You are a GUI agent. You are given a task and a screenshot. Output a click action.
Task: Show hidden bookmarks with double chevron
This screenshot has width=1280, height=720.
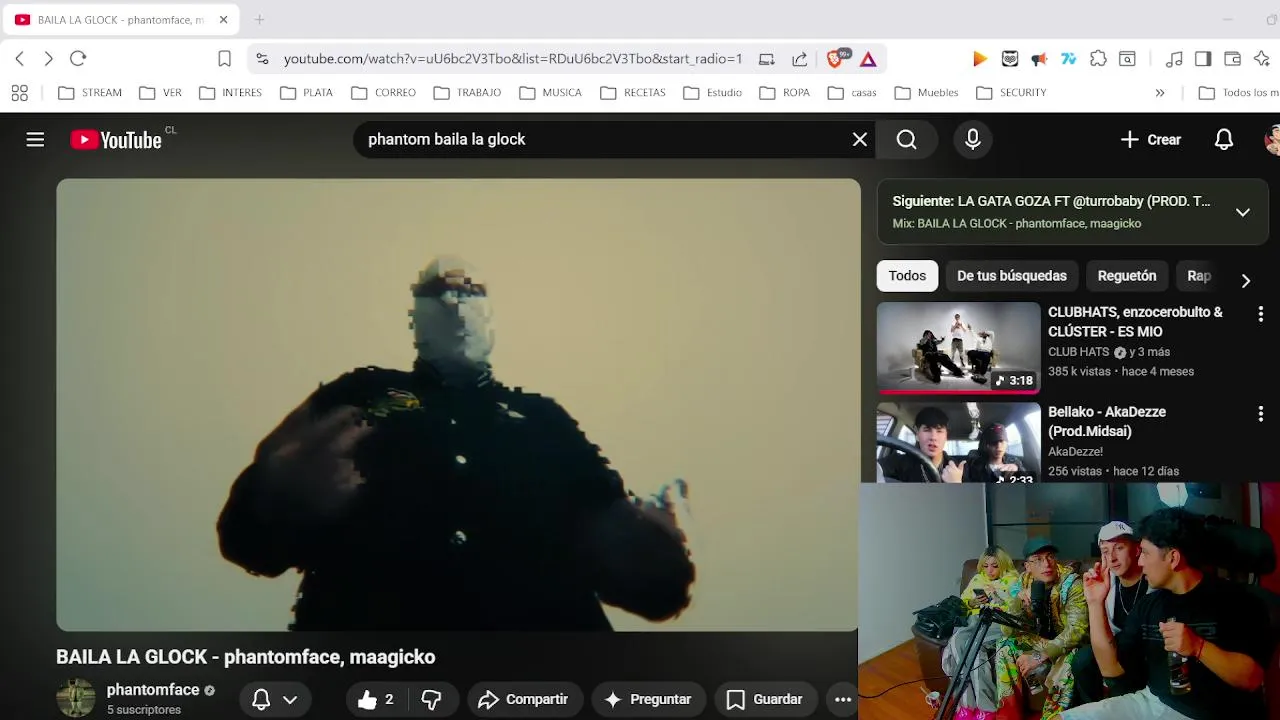1160,93
